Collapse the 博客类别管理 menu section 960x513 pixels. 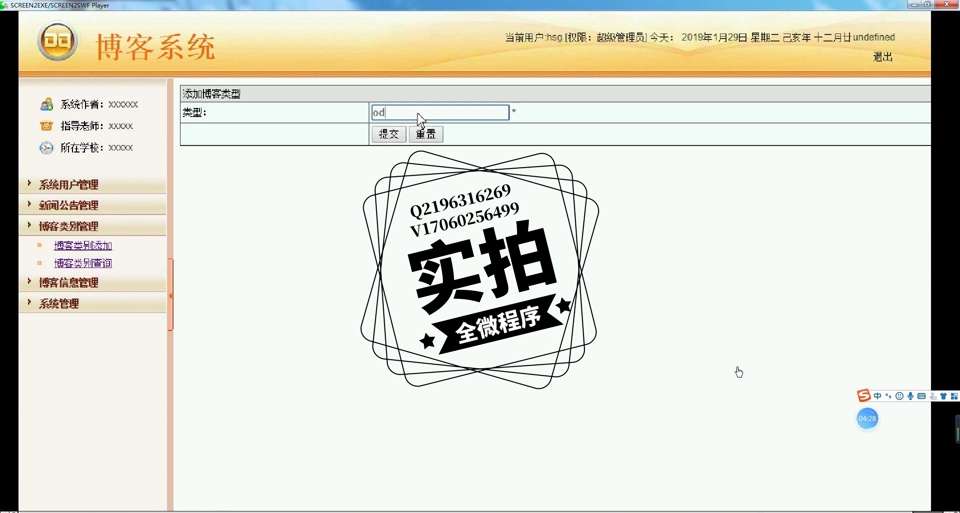(68, 226)
